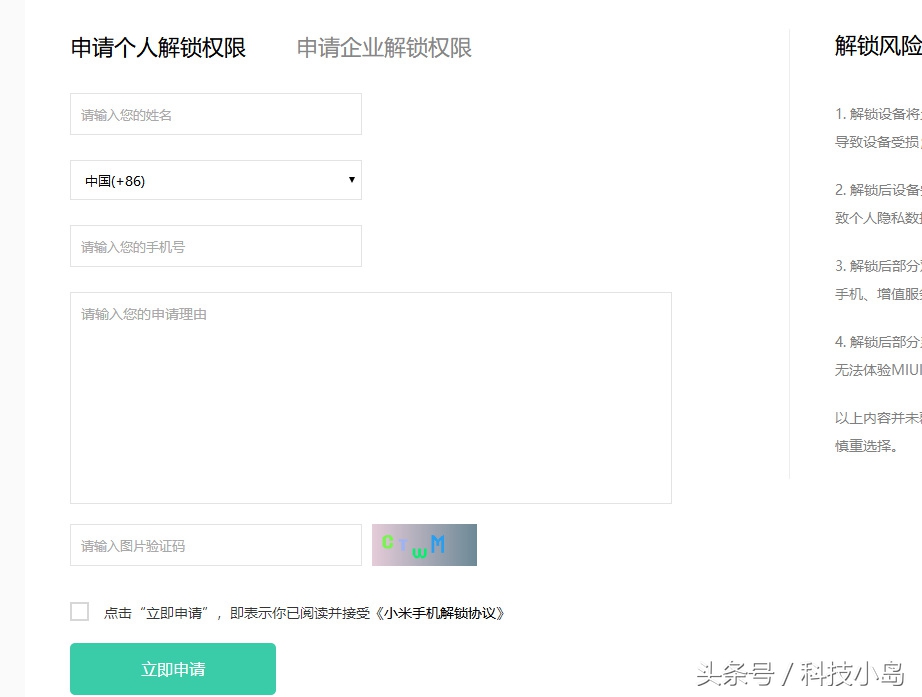The width and height of the screenshot is (922, 697).
Task: Click the 请输入您的姓名 name field
Action: click(215, 114)
